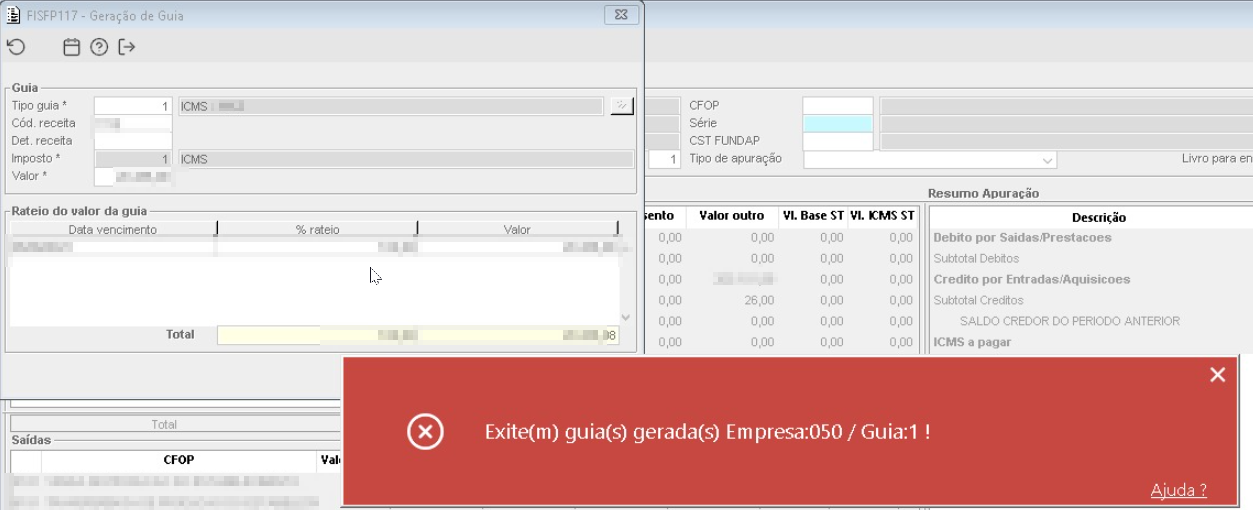Click the Data vencimento column header

[113, 229]
